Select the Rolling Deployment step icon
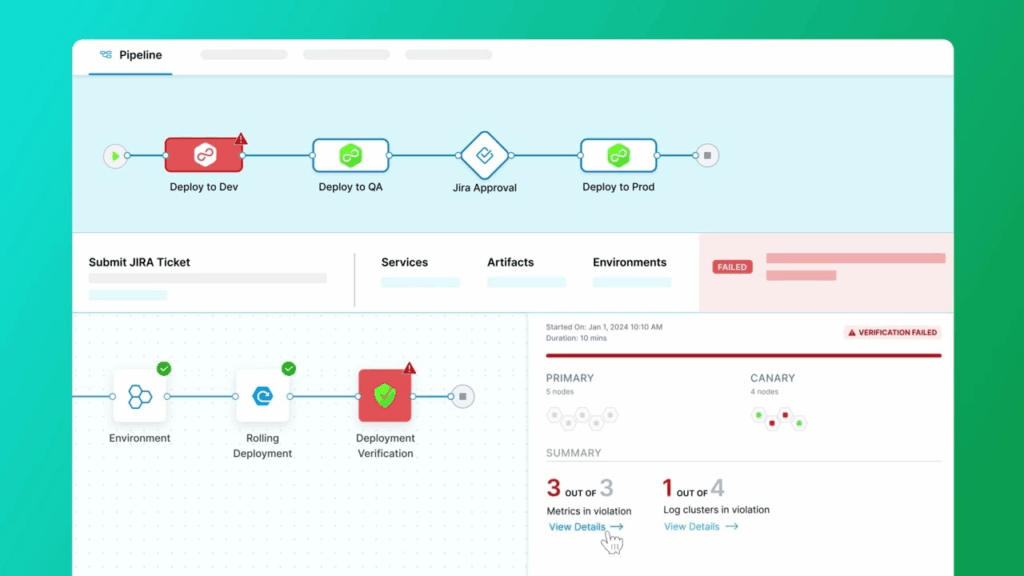This screenshot has height=576, width=1024. tap(262, 396)
